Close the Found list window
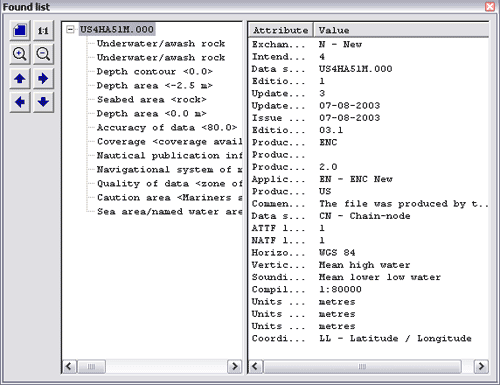The width and height of the screenshot is (500, 385). tap(490, 7)
